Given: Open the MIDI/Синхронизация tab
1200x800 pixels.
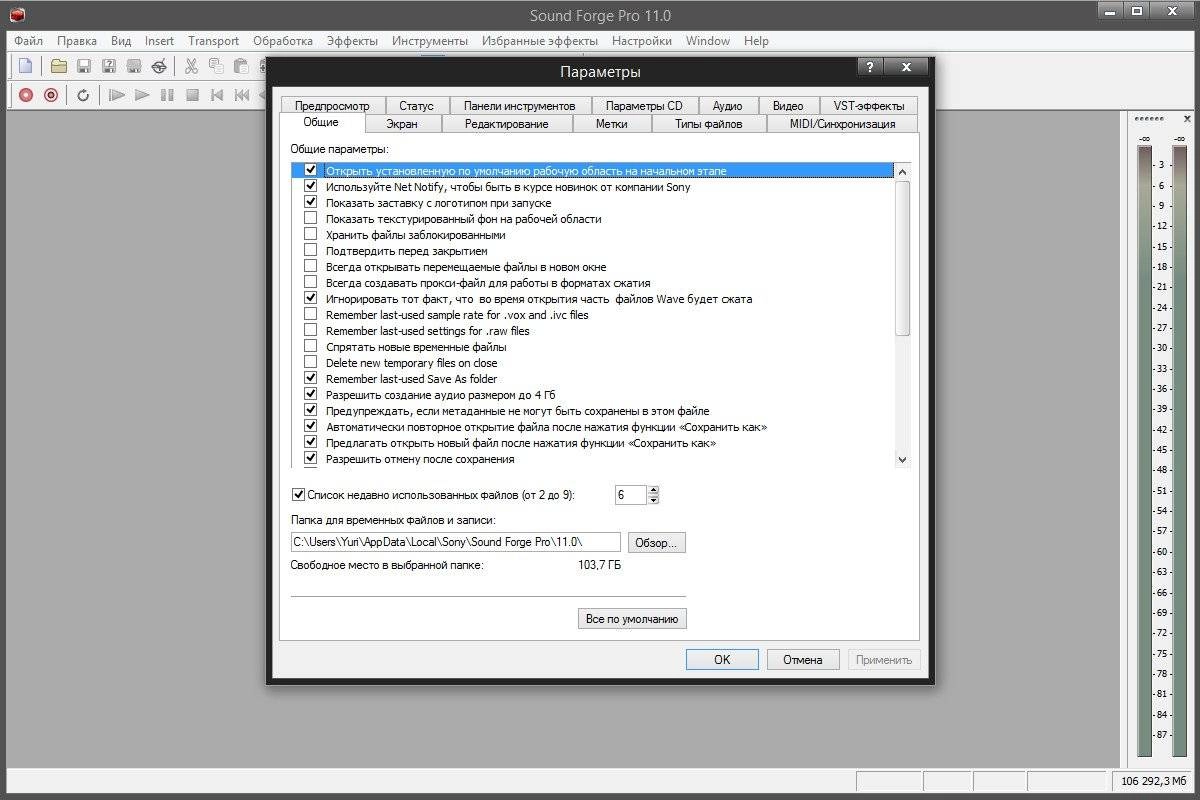Looking at the screenshot, I should pos(842,124).
